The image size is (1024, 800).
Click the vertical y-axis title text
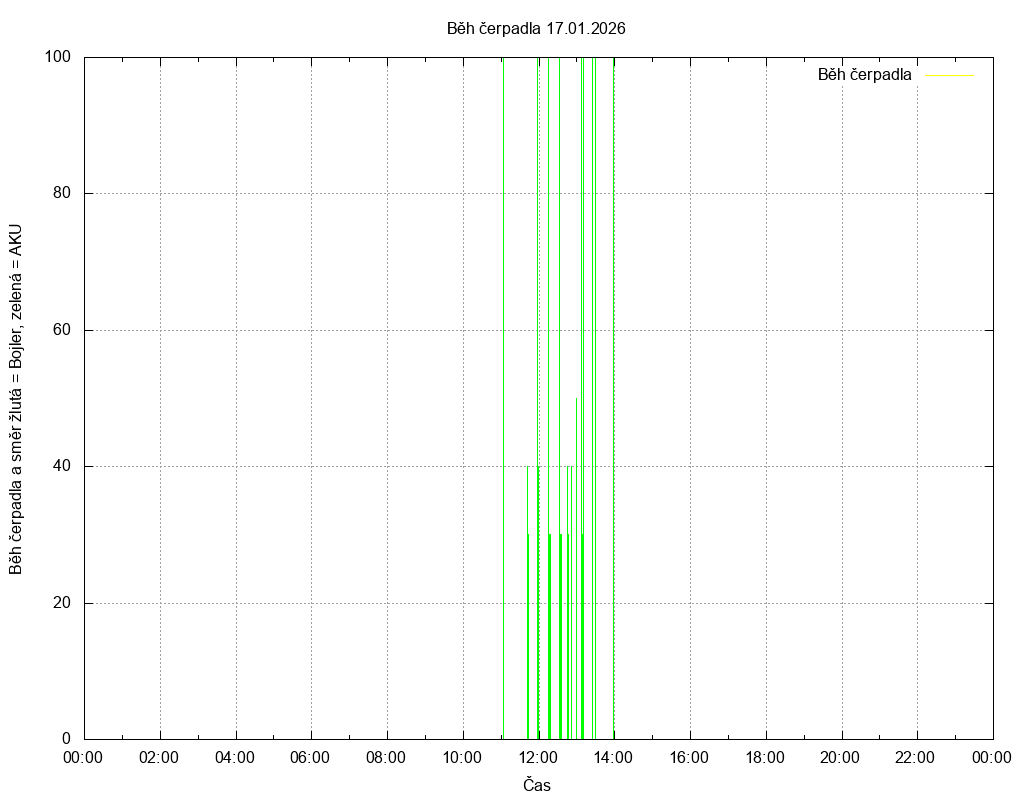click(16, 398)
